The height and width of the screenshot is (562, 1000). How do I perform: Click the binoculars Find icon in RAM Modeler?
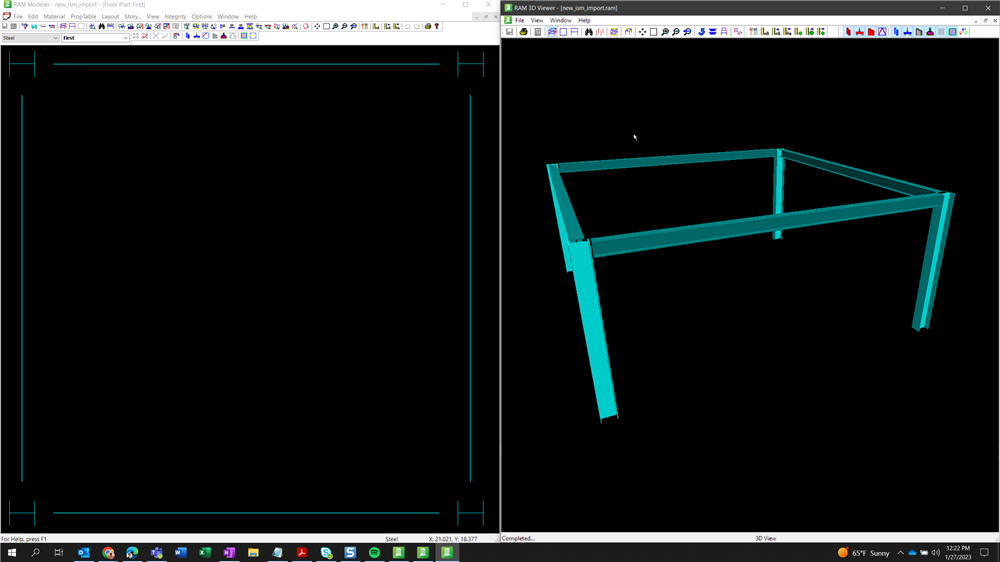(x=101, y=26)
